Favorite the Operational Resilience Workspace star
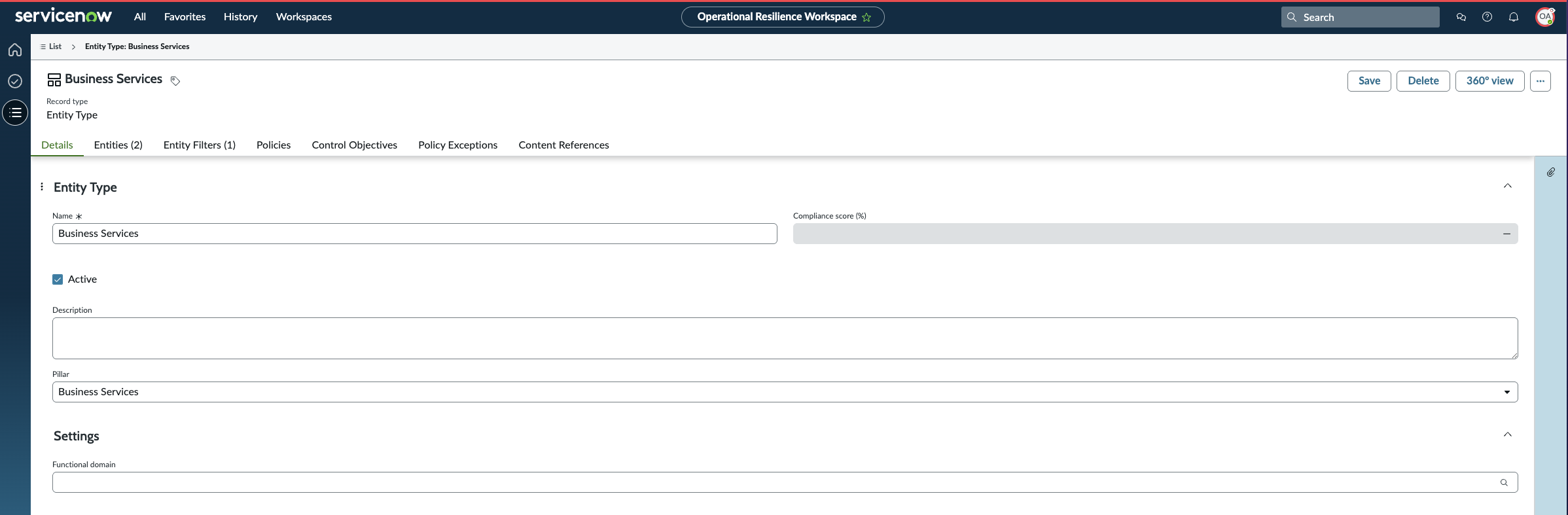Image resolution: width=1568 pixels, height=515 pixels. coord(866,17)
